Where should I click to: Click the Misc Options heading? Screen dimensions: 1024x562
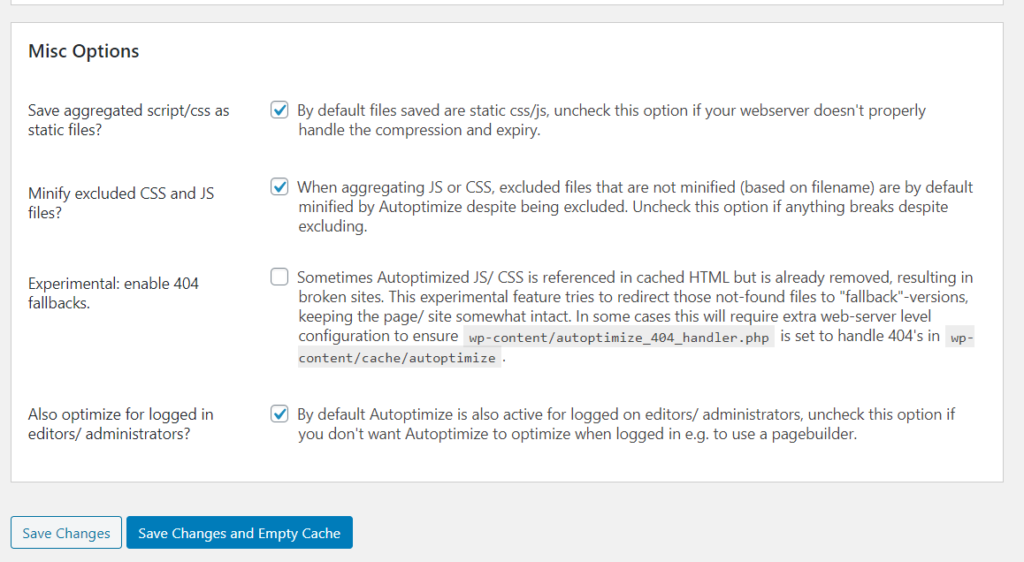84,51
